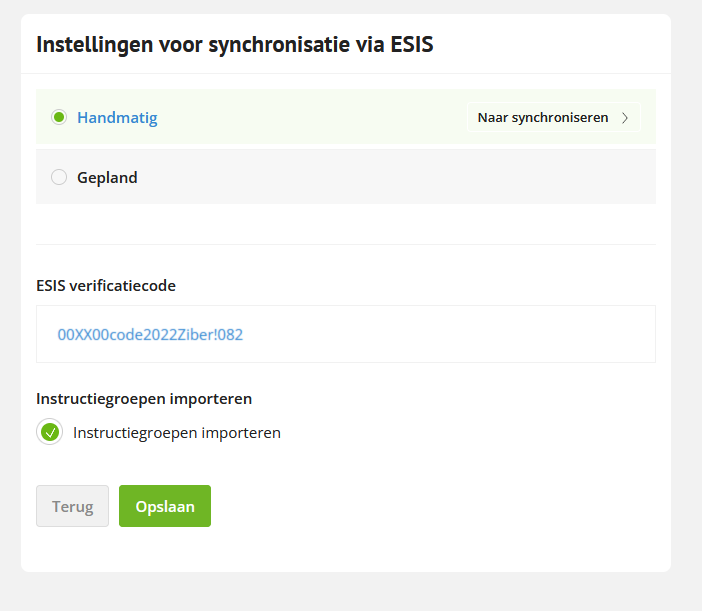Screen dimensions: 702x611
Task: Click the Gepland label text
Action: pos(107,178)
